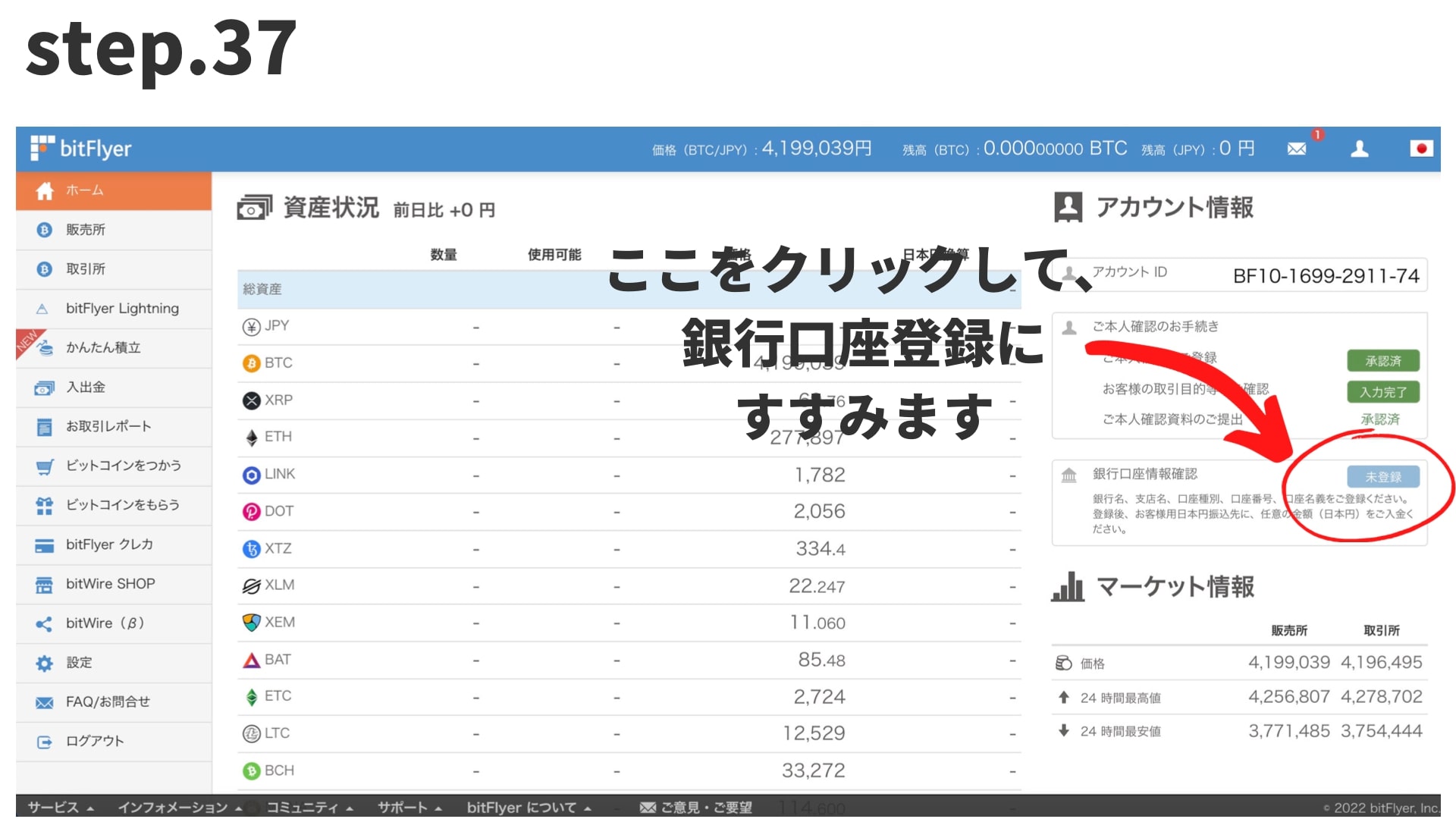Viewport: 1456px width, 819px height.
Task: Click the 資産状況 money icon
Action: pyautogui.click(x=253, y=208)
